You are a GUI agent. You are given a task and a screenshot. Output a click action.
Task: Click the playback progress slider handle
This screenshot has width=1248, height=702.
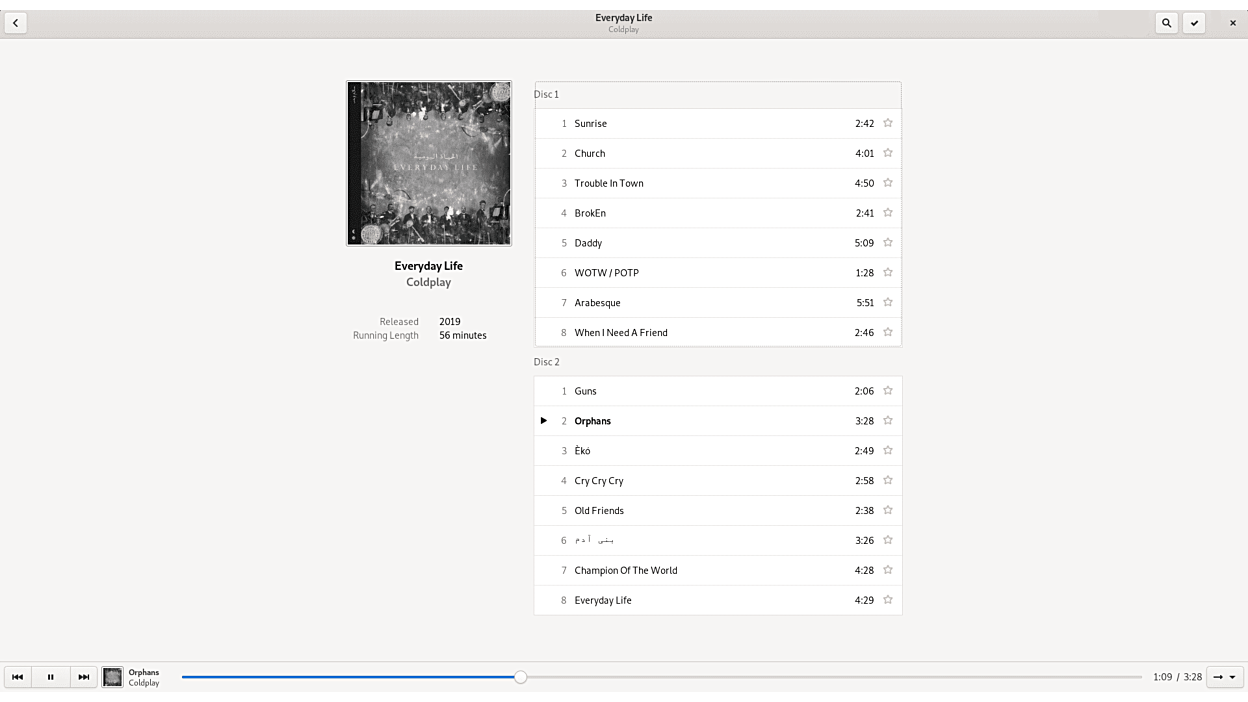[x=520, y=677]
